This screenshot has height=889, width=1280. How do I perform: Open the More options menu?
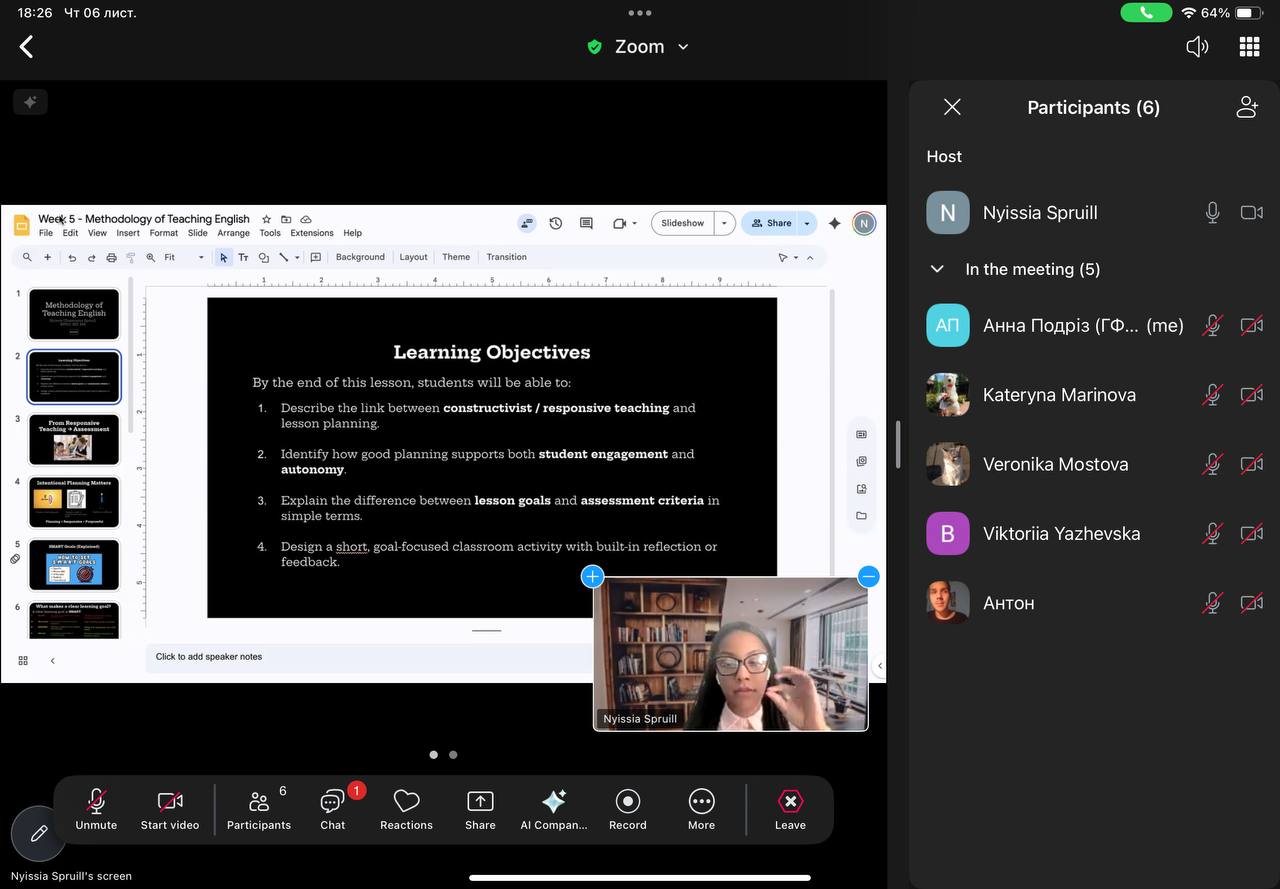coord(701,802)
